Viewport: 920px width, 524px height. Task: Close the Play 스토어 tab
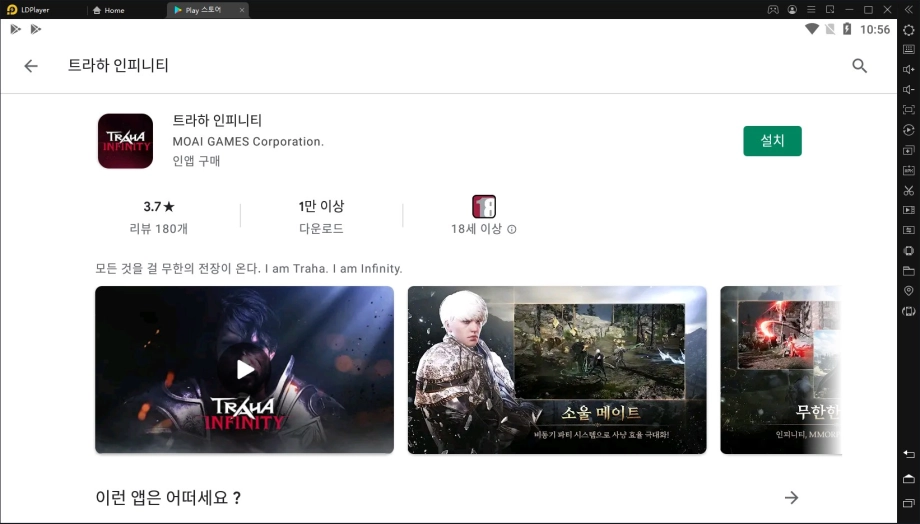pyautogui.click(x=241, y=10)
